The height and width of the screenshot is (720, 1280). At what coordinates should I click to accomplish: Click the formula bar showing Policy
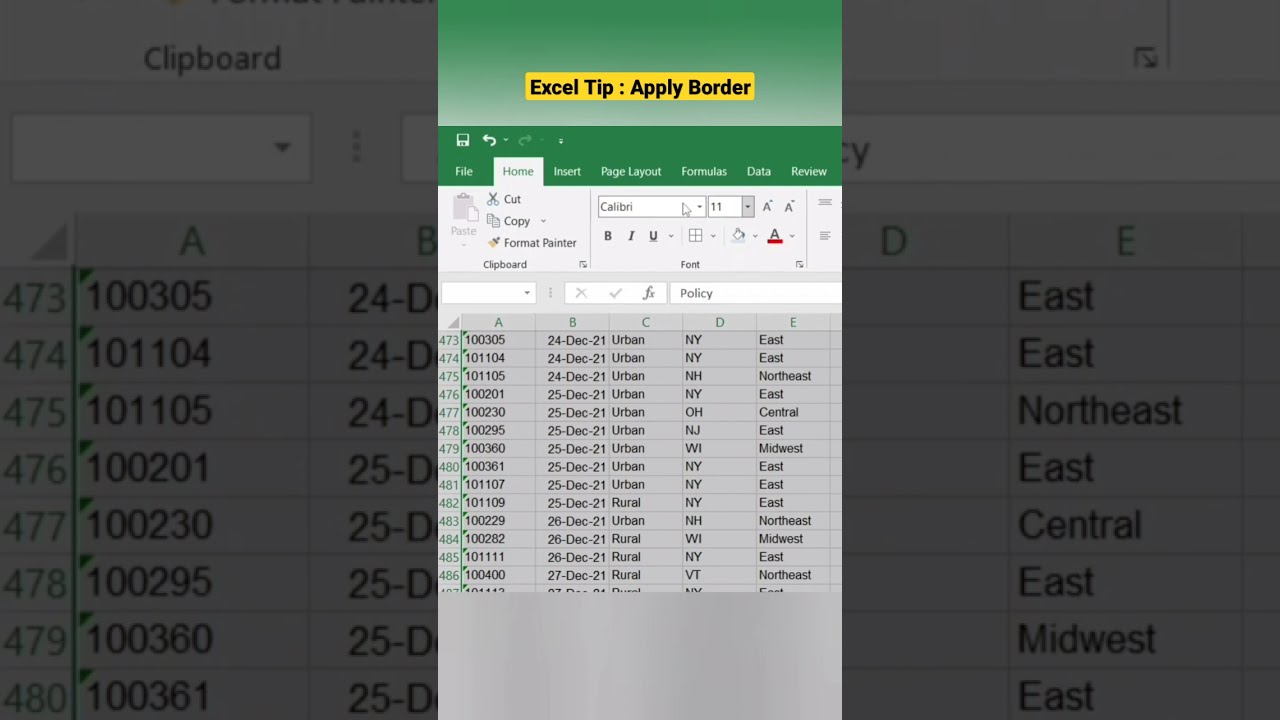point(755,293)
